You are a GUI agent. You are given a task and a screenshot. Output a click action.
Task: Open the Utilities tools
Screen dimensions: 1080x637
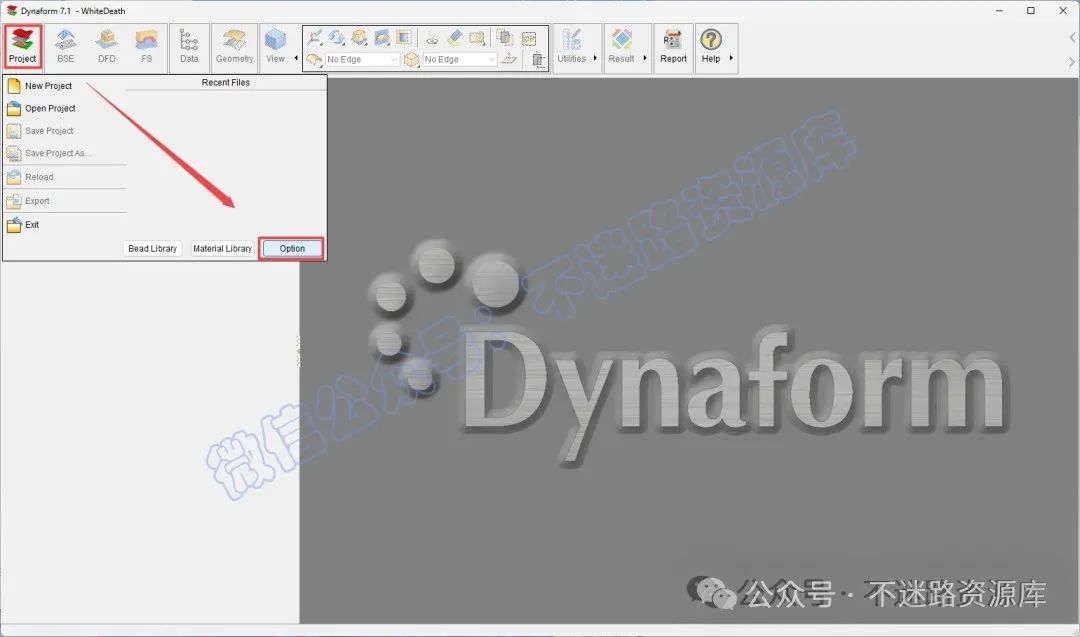pyautogui.click(x=572, y=46)
